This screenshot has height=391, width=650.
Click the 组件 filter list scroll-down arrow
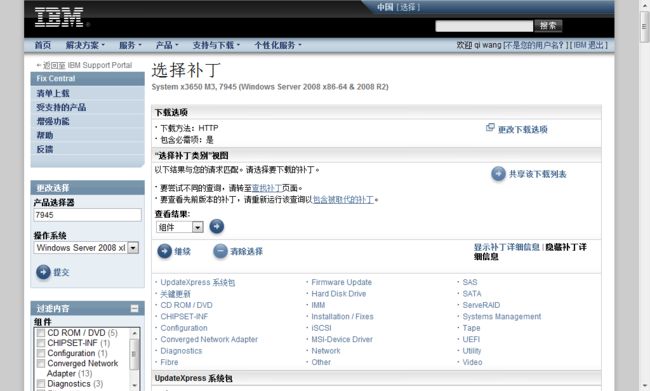click(134, 386)
